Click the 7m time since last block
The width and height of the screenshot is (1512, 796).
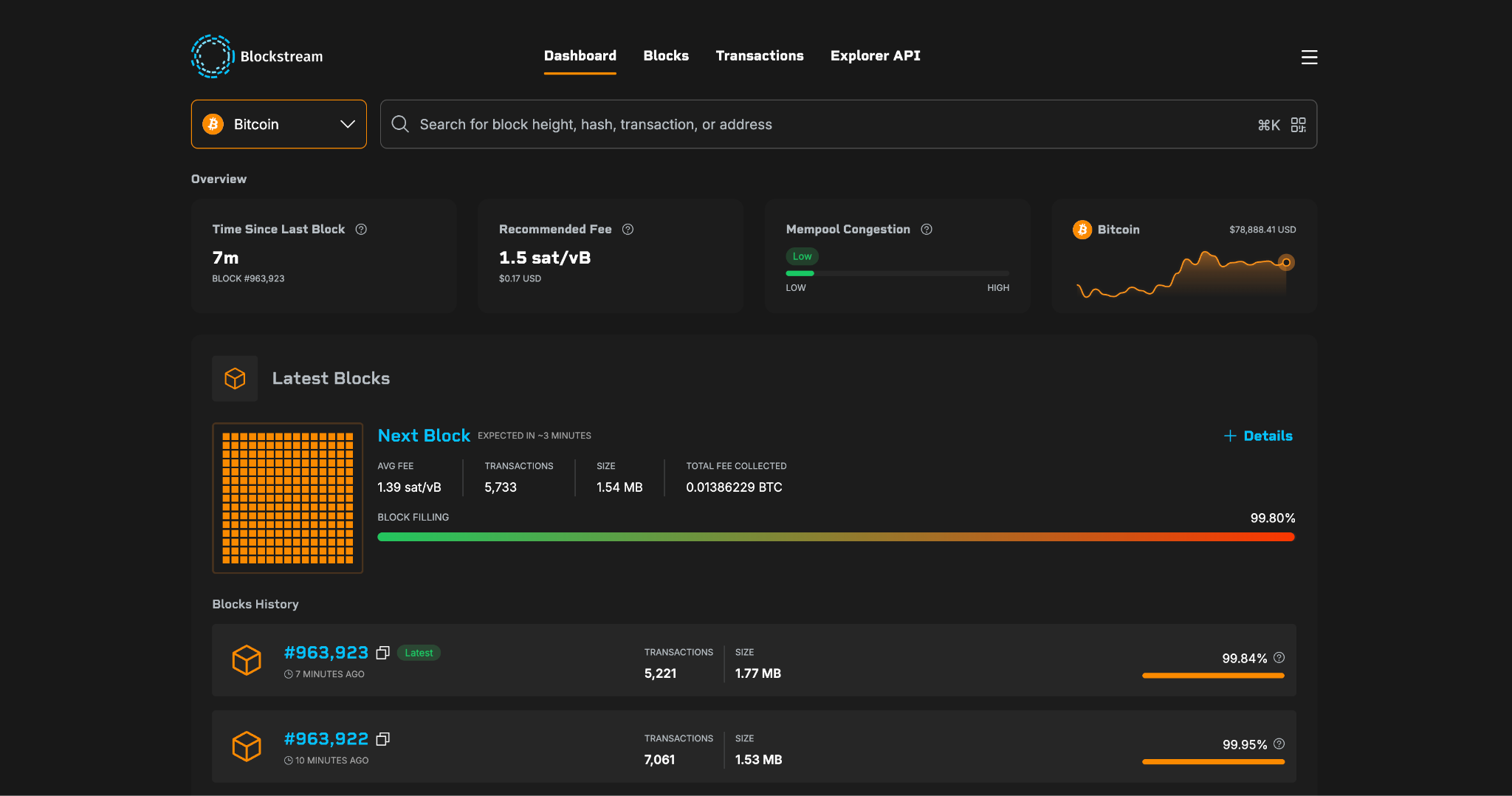click(x=225, y=258)
